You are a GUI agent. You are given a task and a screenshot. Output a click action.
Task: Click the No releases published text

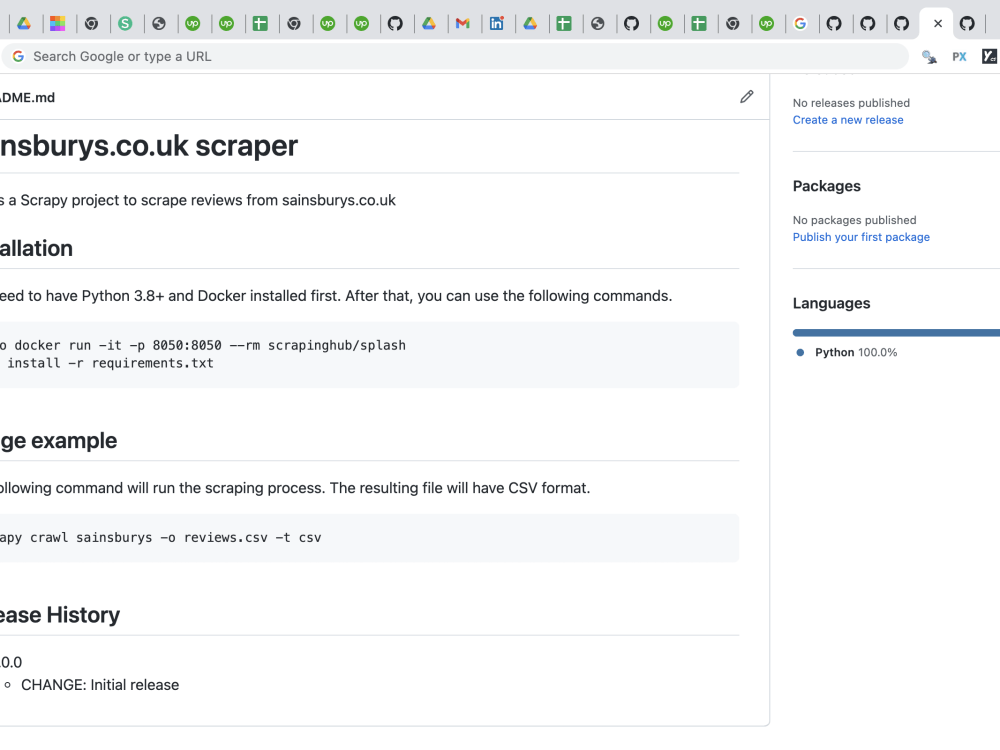[851, 103]
